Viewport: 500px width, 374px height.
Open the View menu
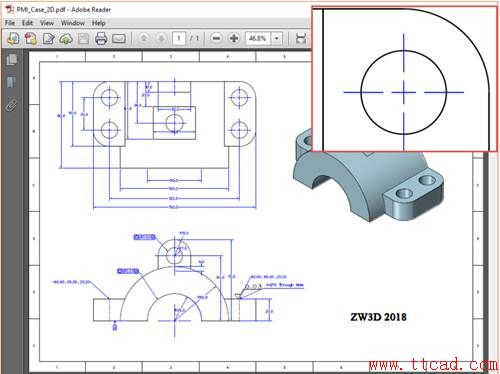point(47,23)
